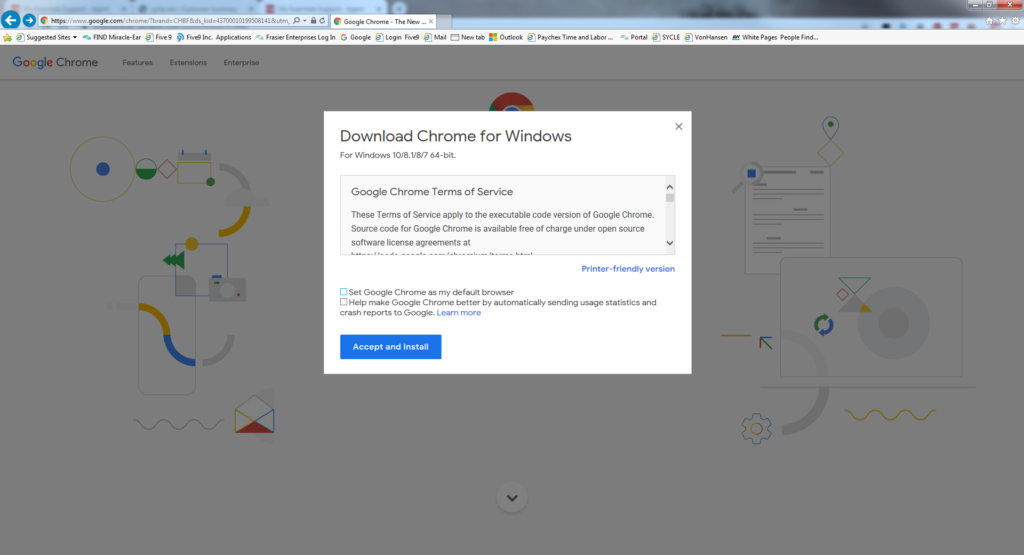Open White Pages People Find favorite
The image size is (1024, 555).
click(x=775, y=37)
